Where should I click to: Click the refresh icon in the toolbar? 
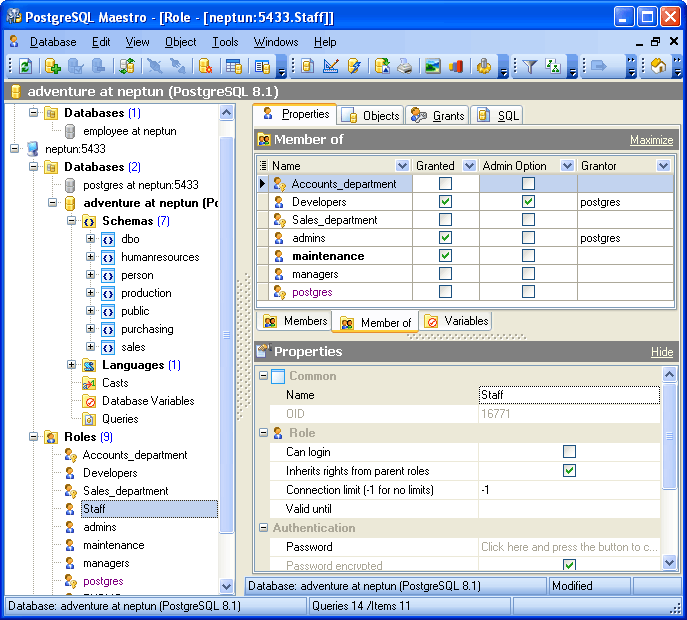25,67
